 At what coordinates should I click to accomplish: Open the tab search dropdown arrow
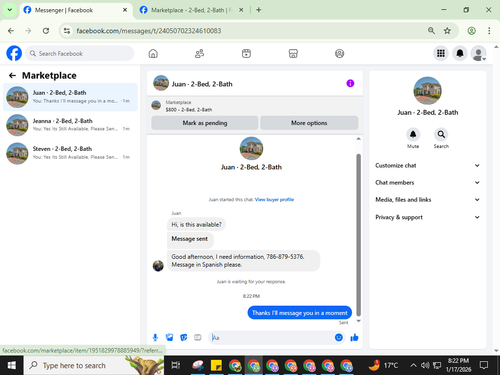click(x=10, y=10)
